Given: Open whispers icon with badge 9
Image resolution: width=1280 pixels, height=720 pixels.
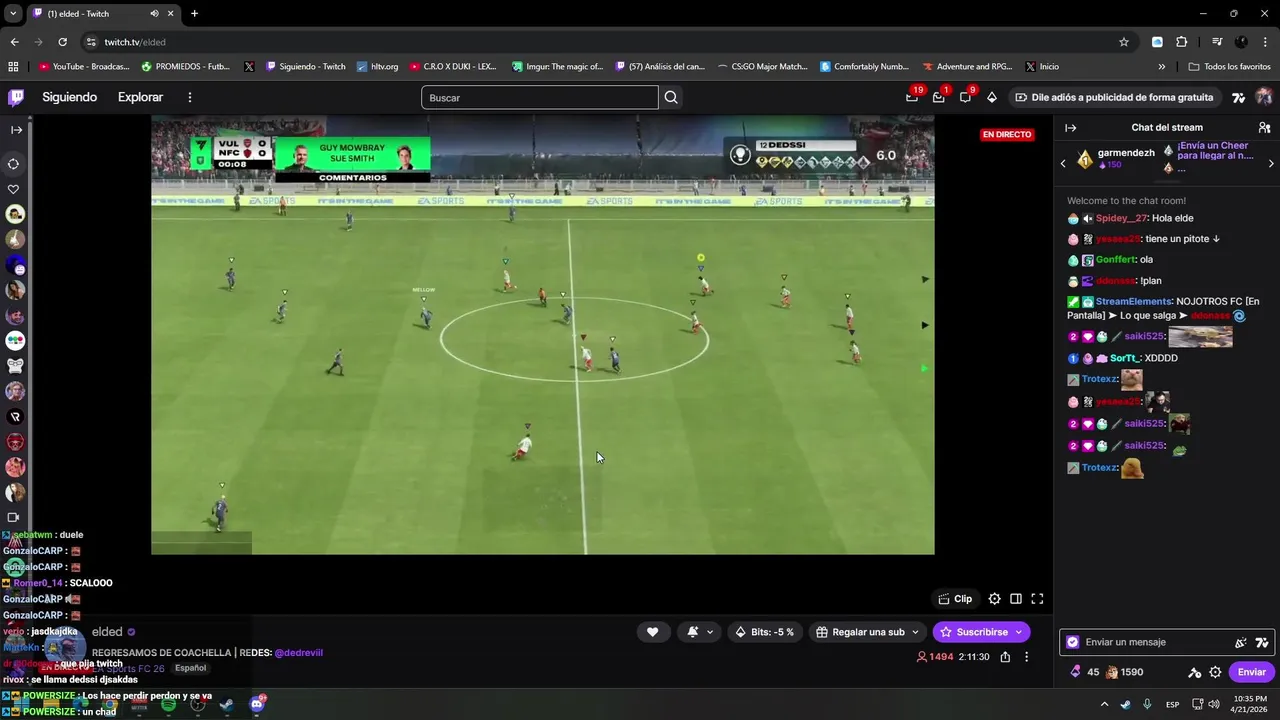Looking at the screenshot, I should (965, 97).
